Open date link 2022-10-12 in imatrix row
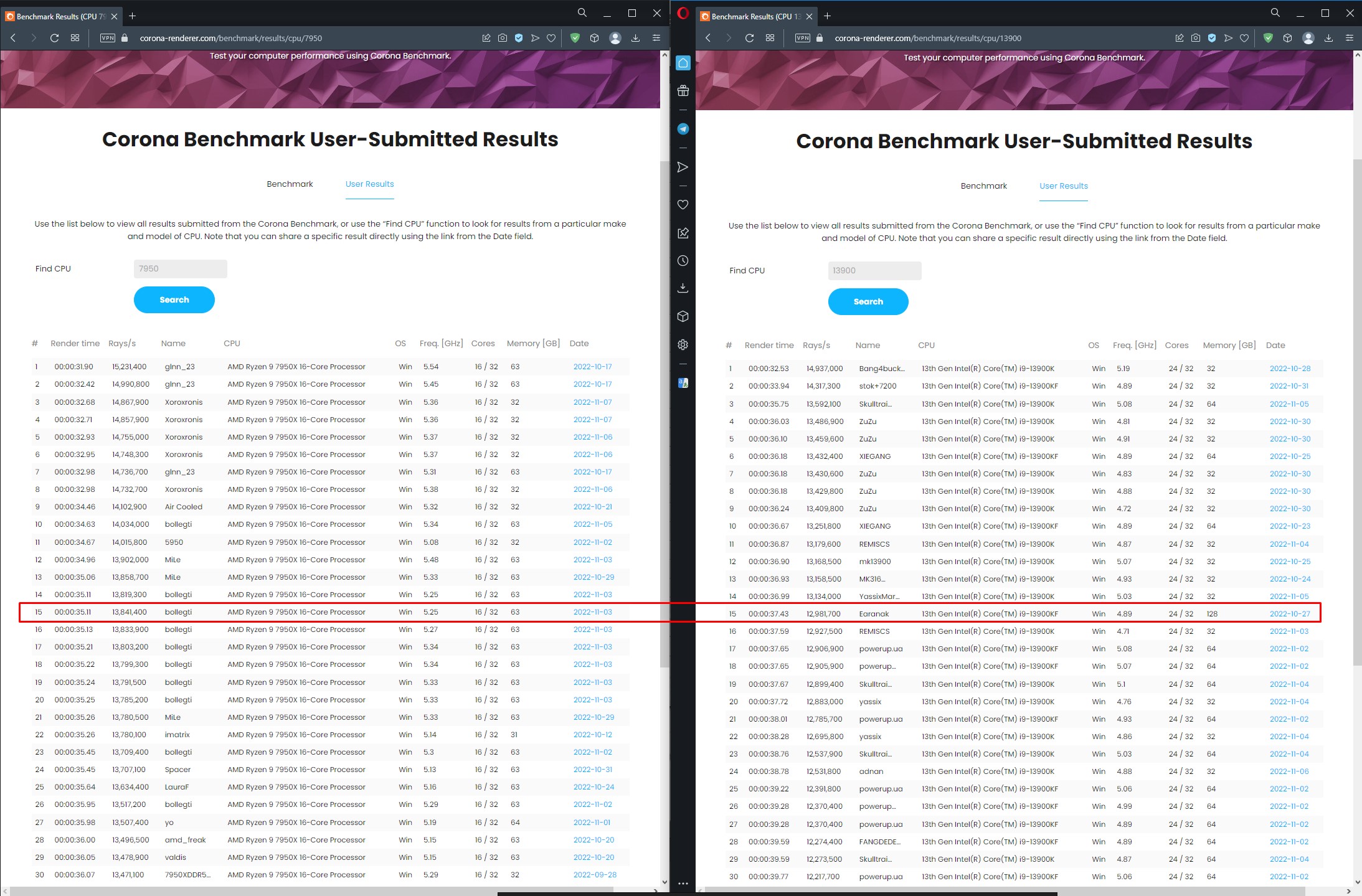The width and height of the screenshot is (1362, 896). 592,735
